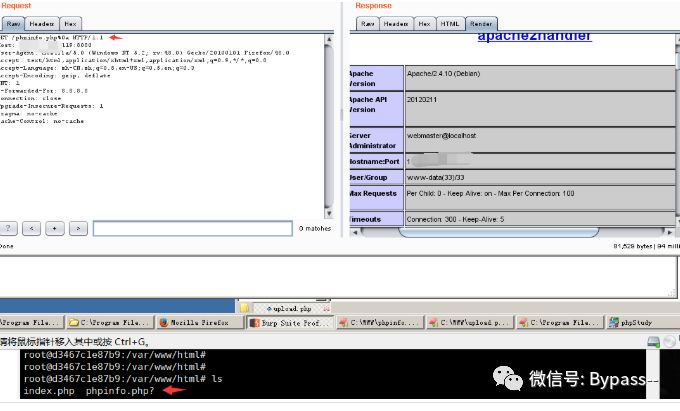Click the X-Forwarded-For: 8.8.8.8 header

pos(44,91)
